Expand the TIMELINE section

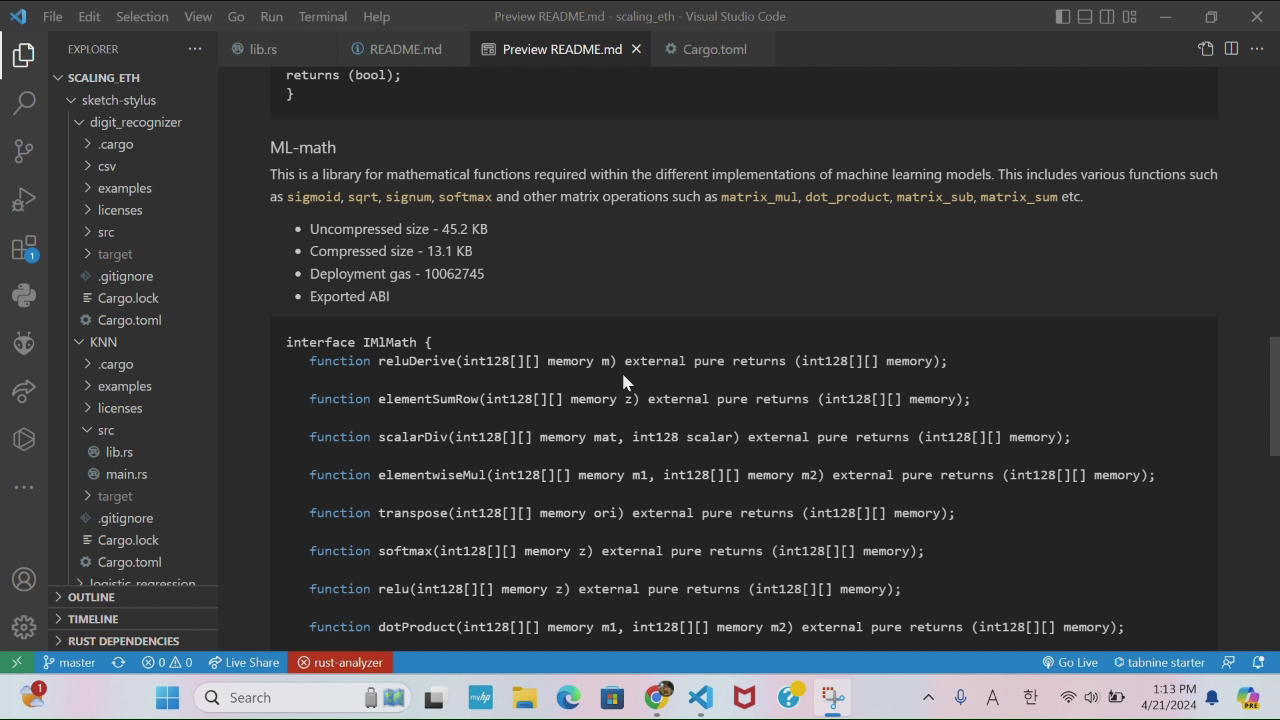tap(93, 619)
